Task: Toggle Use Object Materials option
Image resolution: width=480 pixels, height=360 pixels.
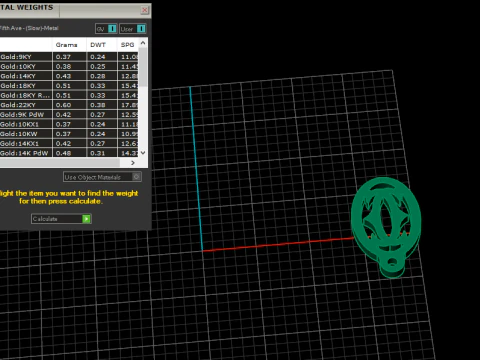Action: [102, 177]
